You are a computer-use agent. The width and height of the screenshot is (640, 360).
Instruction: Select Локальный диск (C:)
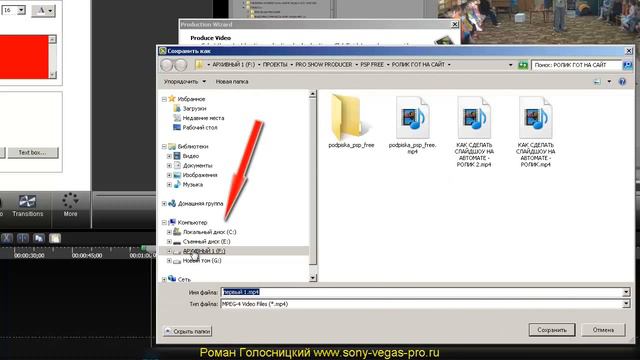[x=209, y=232]
